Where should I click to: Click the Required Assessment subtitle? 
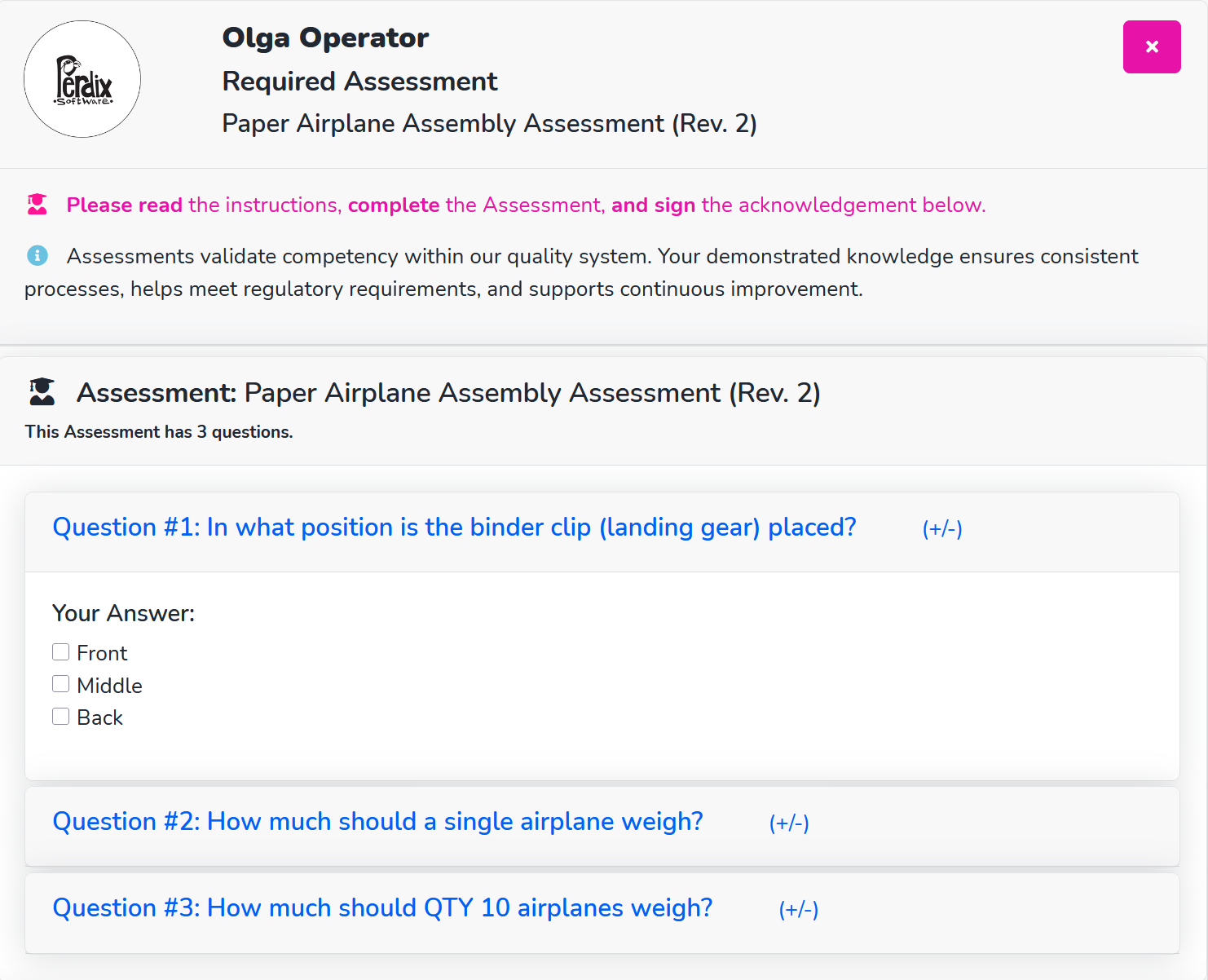(359, 82)
